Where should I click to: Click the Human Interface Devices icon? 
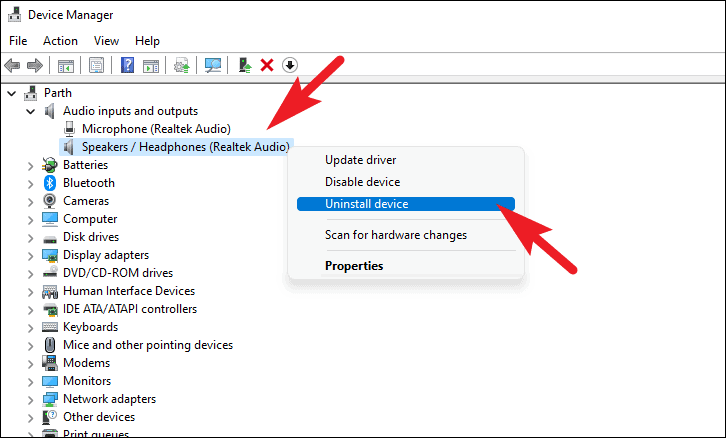tap(50, 291)
